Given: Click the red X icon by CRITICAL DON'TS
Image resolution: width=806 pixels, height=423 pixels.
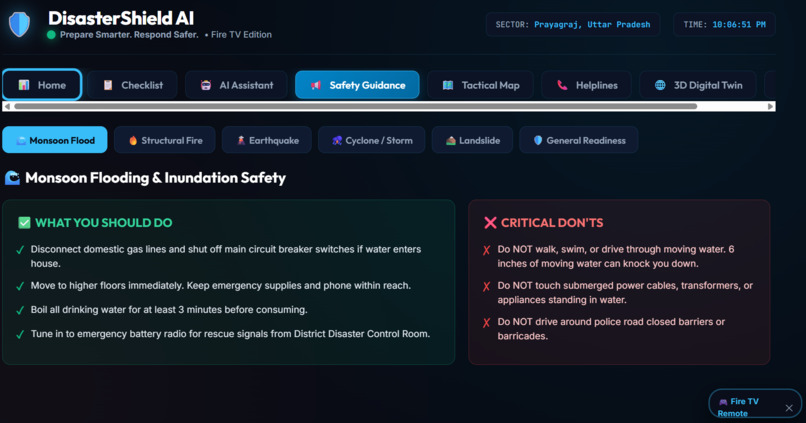Looking at the screenshot, I should 490,223.
